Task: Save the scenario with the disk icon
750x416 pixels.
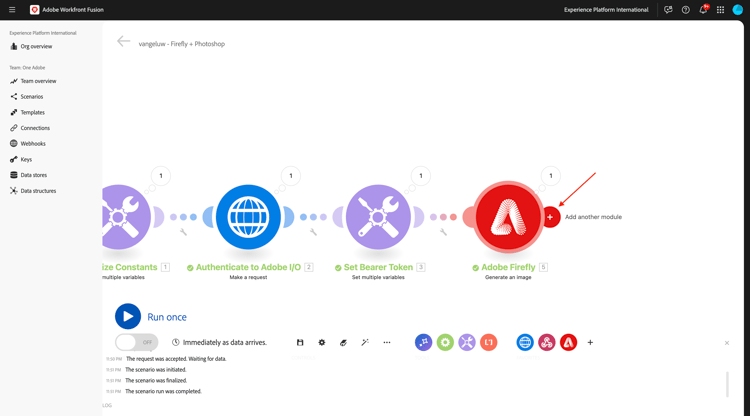Action: 300,342
